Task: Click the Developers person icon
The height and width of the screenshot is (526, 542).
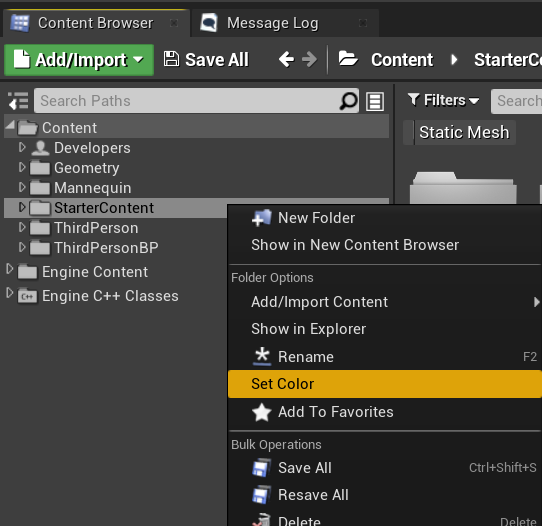Action: pyautogui.click(x=40, y=148)
